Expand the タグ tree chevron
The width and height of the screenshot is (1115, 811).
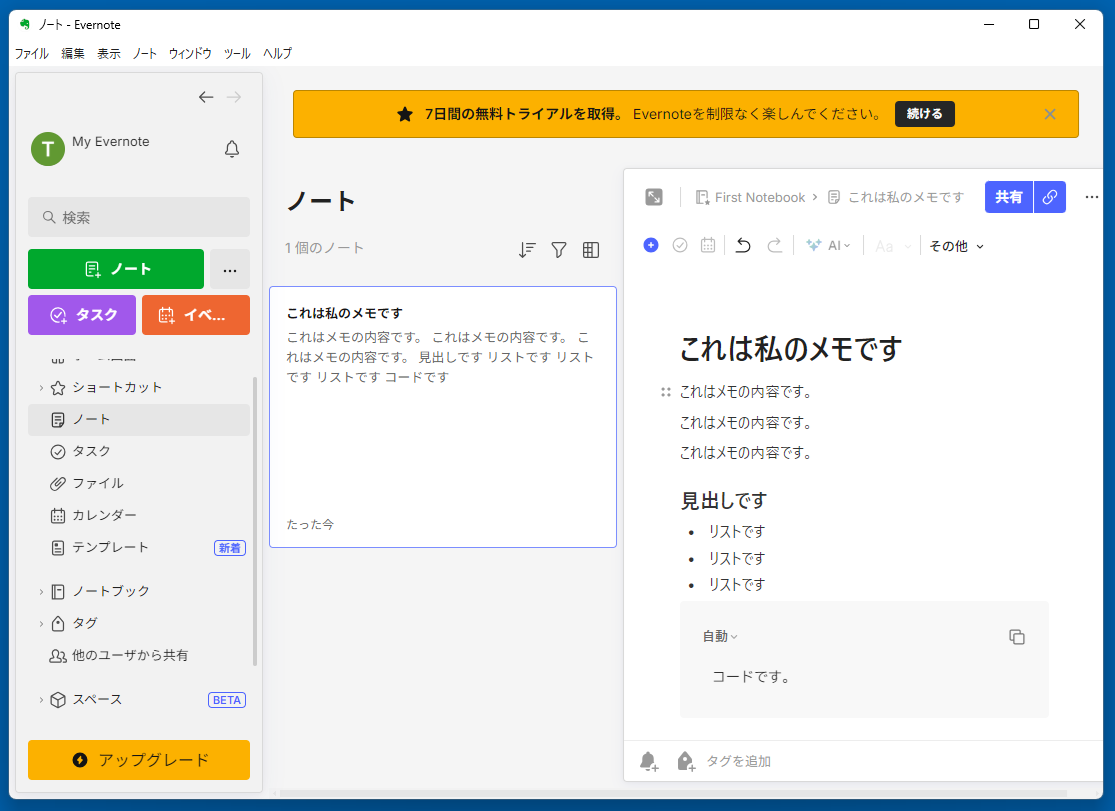click(x=41, y=624)
